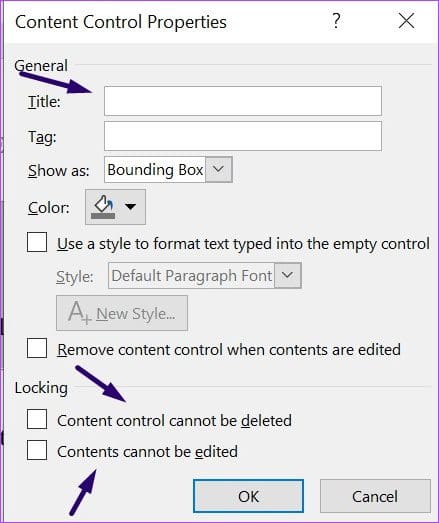
Task: Expand the Show as combo box arrow
Action: pyautogui.click(x=218, y=169)
